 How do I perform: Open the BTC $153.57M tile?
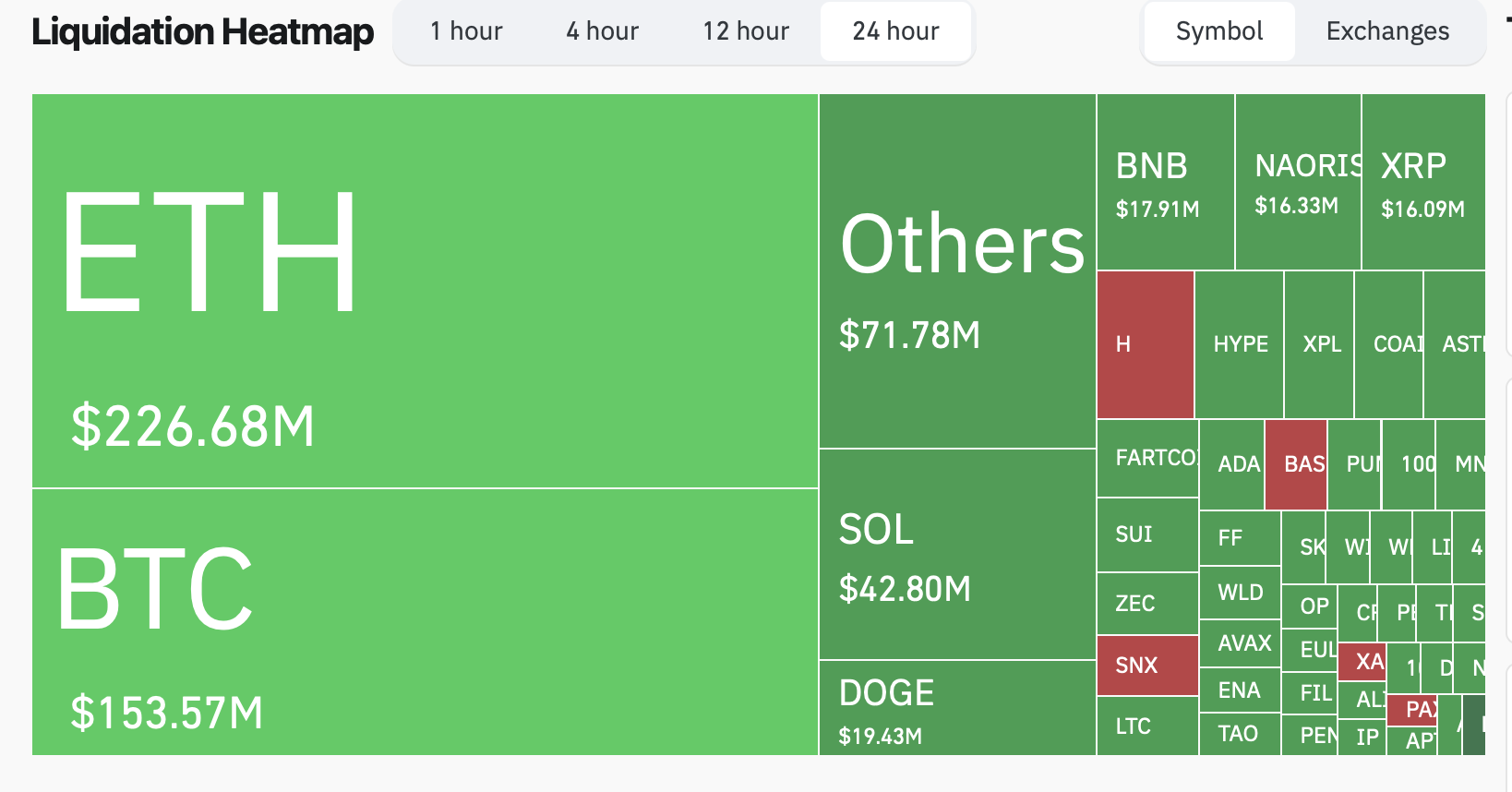(425, 621)
